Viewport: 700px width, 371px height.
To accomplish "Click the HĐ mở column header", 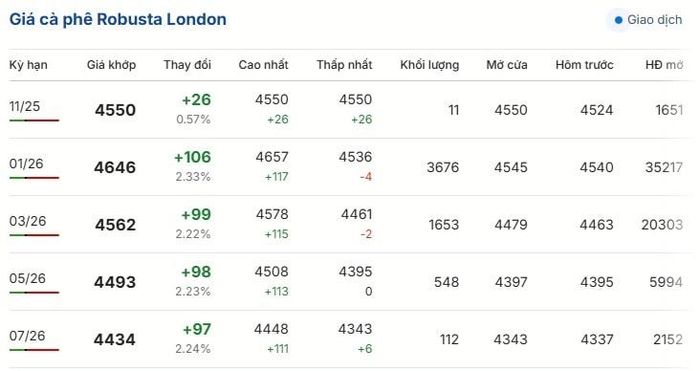I will click(664, 65).
